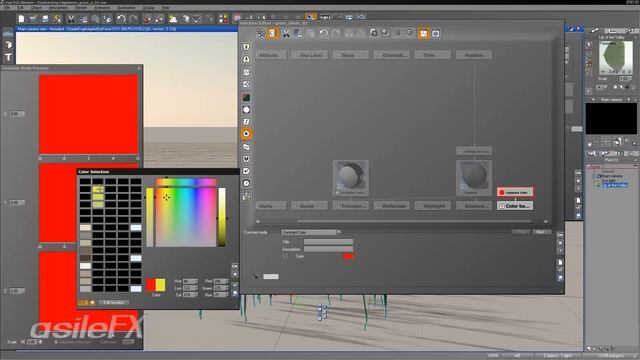Select the red Constant Color node
The width and height of the screenshot is (640, 360).
[515, 192]
